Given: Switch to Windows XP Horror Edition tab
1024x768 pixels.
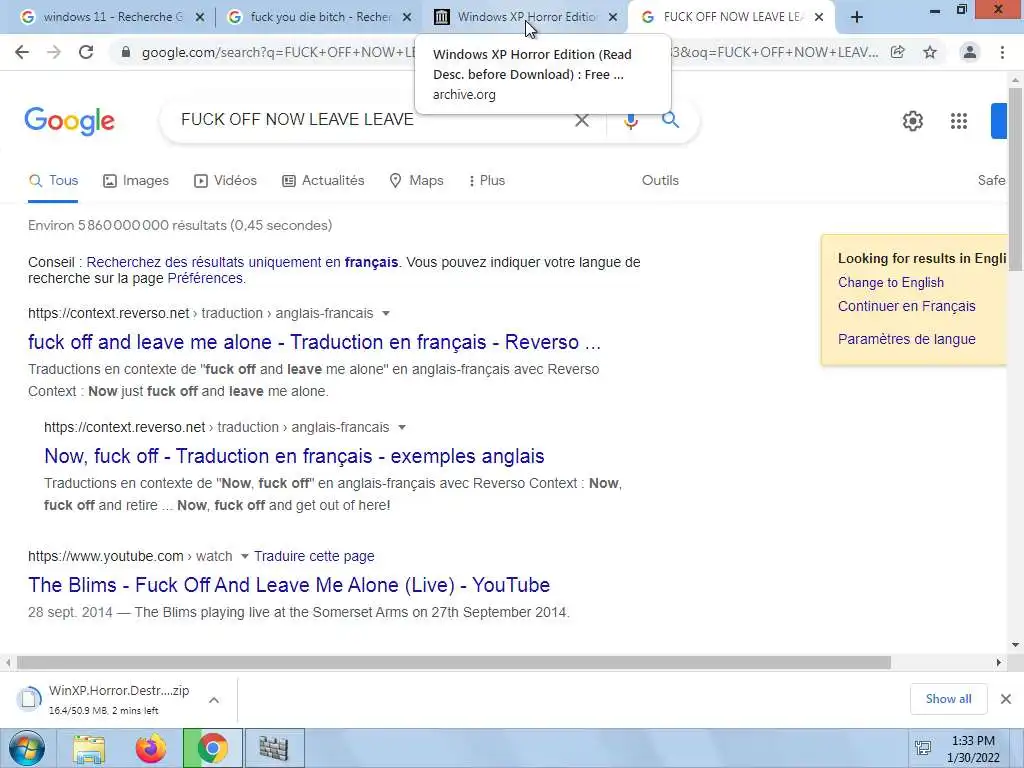Looking at the screenshot, I should [526, 18].
